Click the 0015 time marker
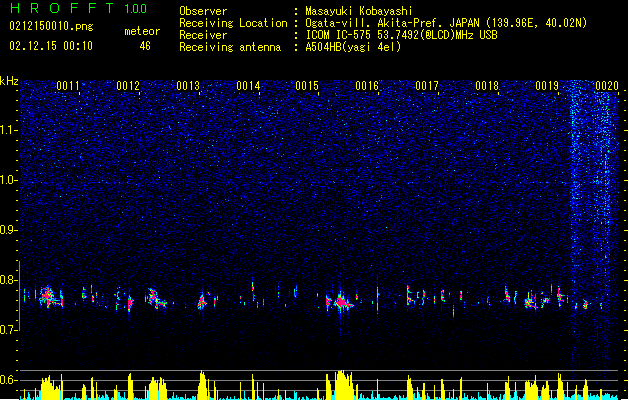The height and width of the screenshot is (400, 629). click(x=307, y=86)
